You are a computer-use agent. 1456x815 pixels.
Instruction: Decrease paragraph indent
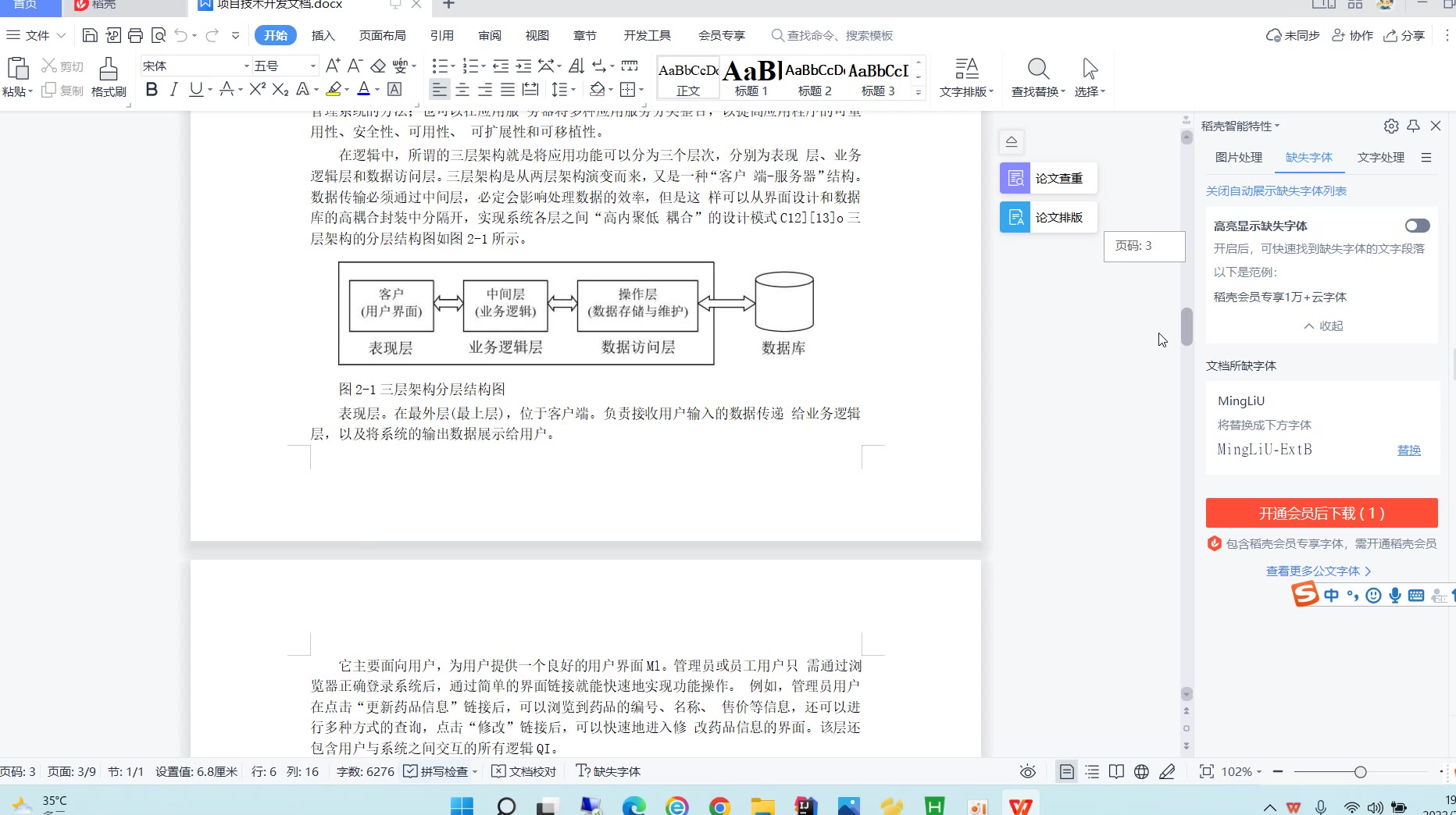point(501,66)
